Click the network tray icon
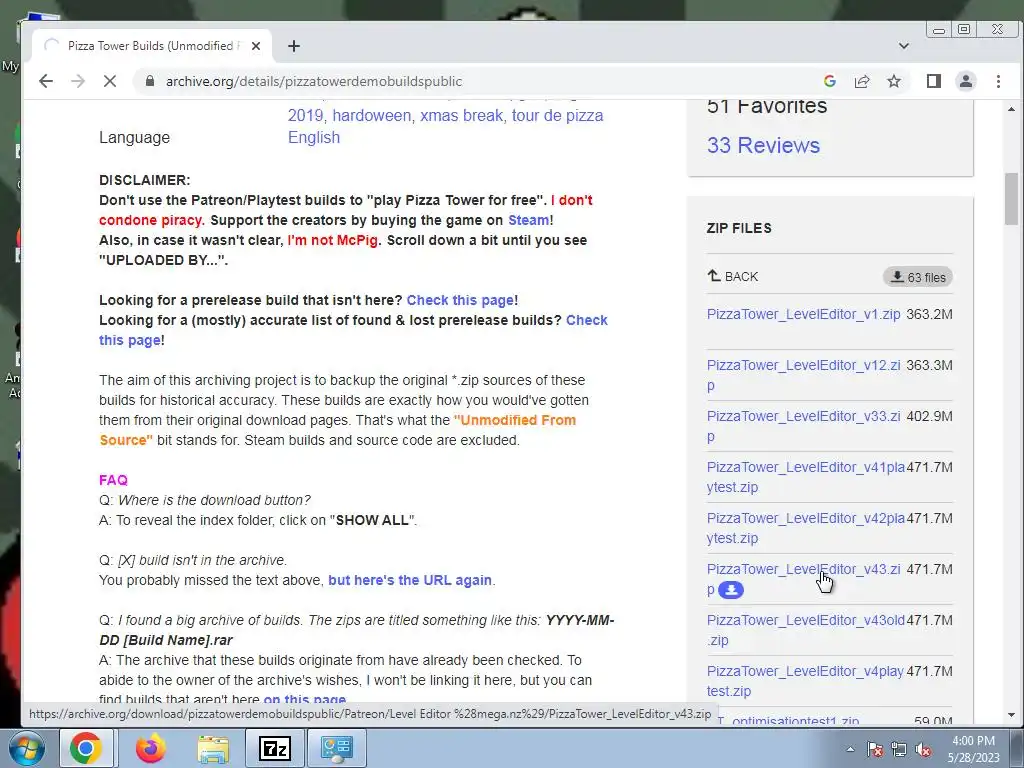Viewport: 1024px width, 768px height. [x=899, y=749]
